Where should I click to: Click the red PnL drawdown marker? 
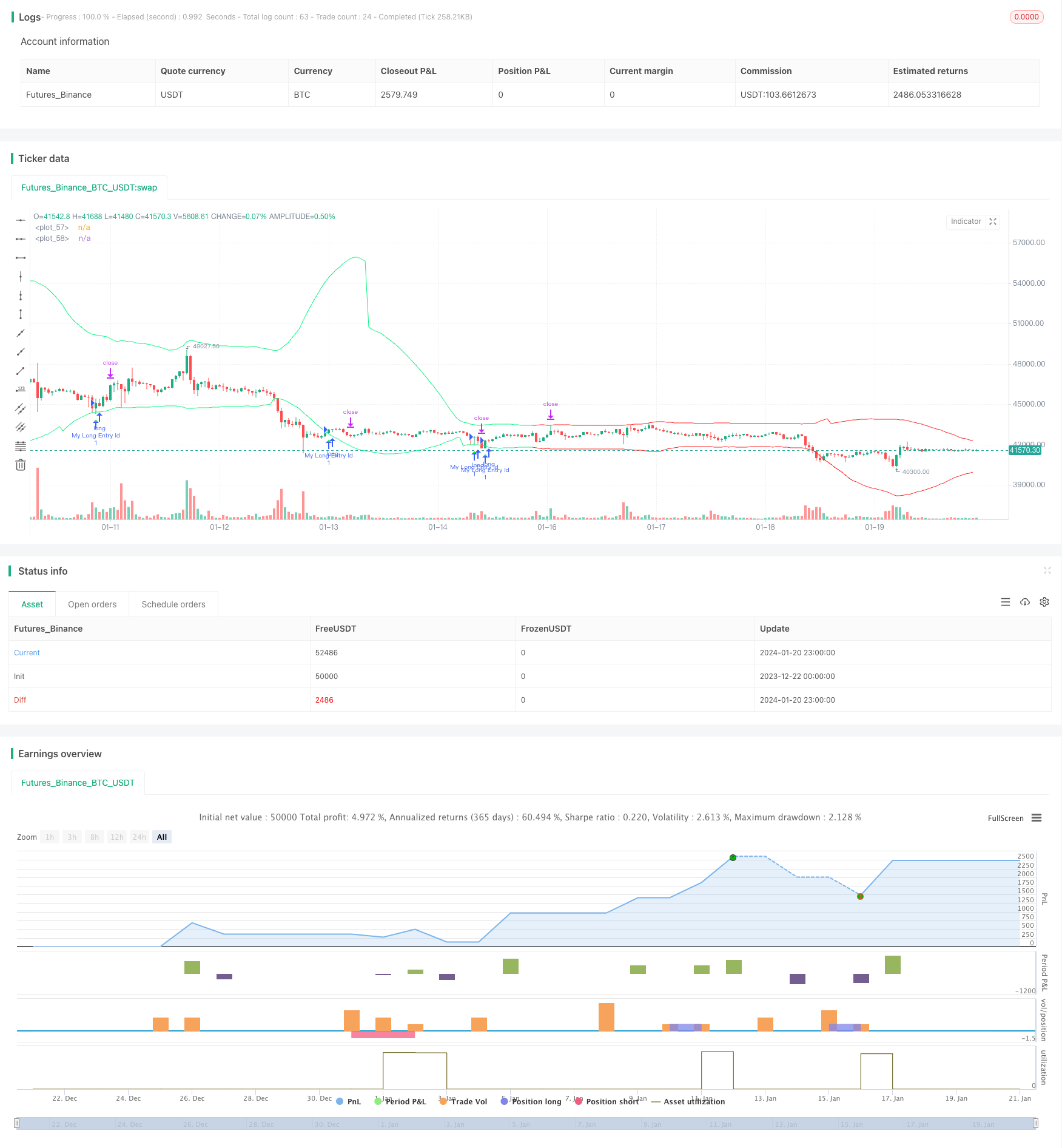tap(860, 896)
